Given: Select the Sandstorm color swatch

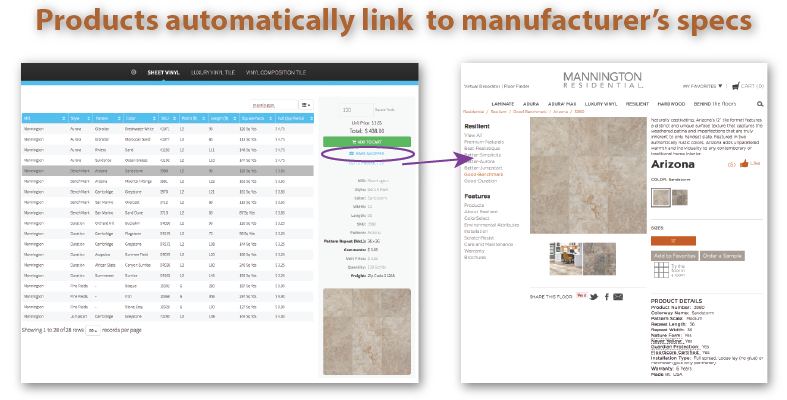Looking at the screenshot, I should [659, 196].
